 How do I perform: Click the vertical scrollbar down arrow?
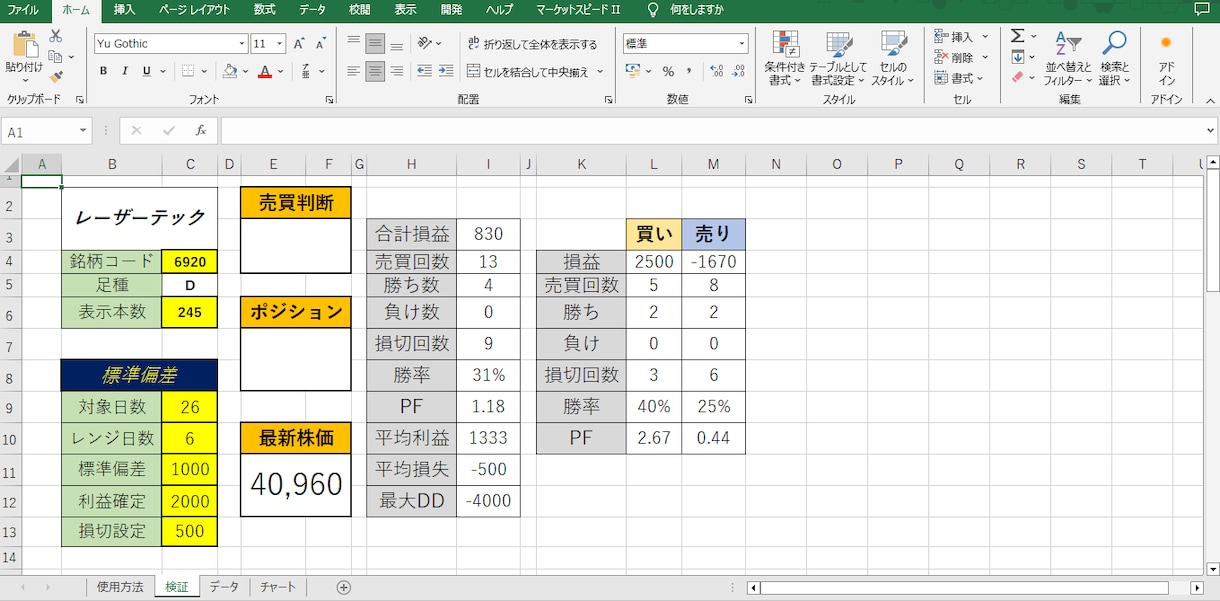1211,568
